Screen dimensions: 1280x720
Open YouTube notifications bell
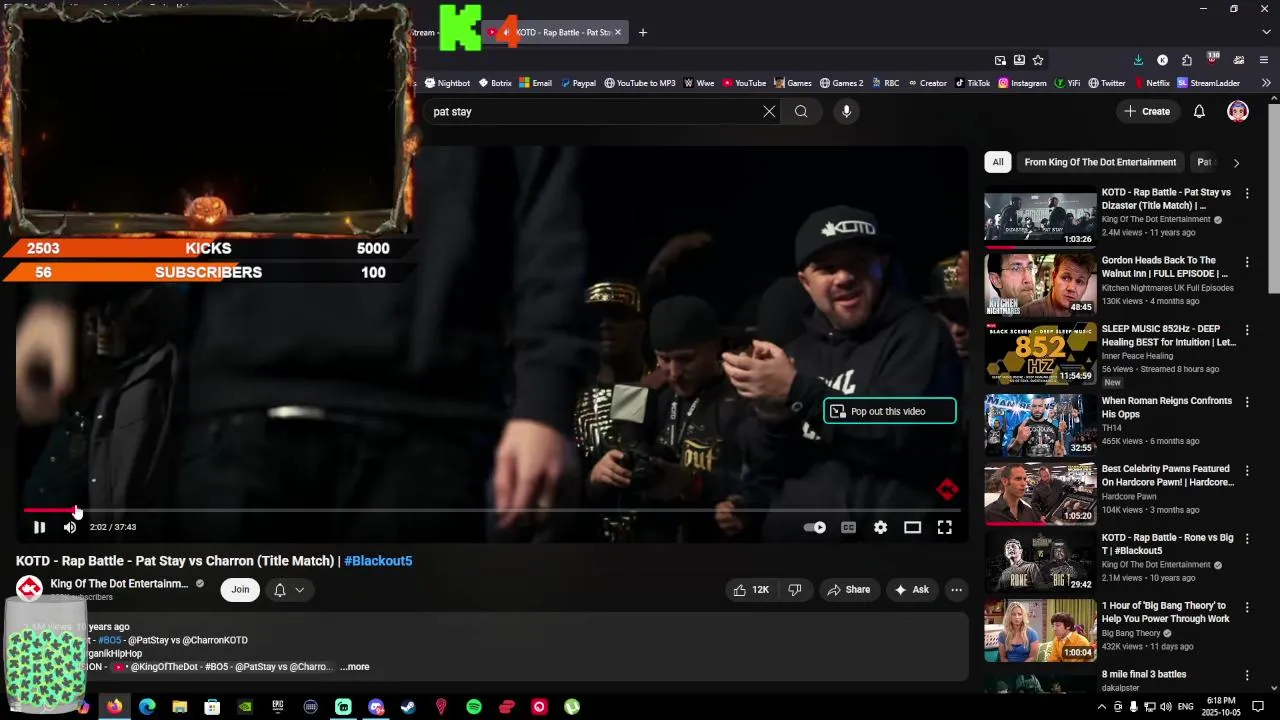[x=1199, y=111]
